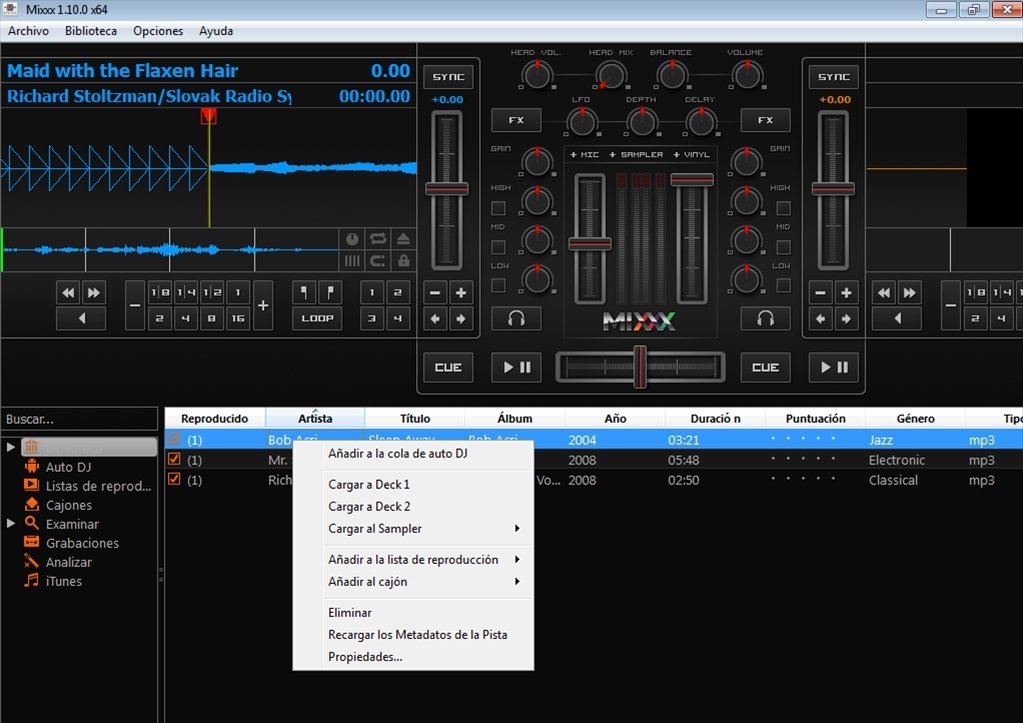Expand the VINYL section
Viewport: 1023px width, 723px height.
(691, 155)
